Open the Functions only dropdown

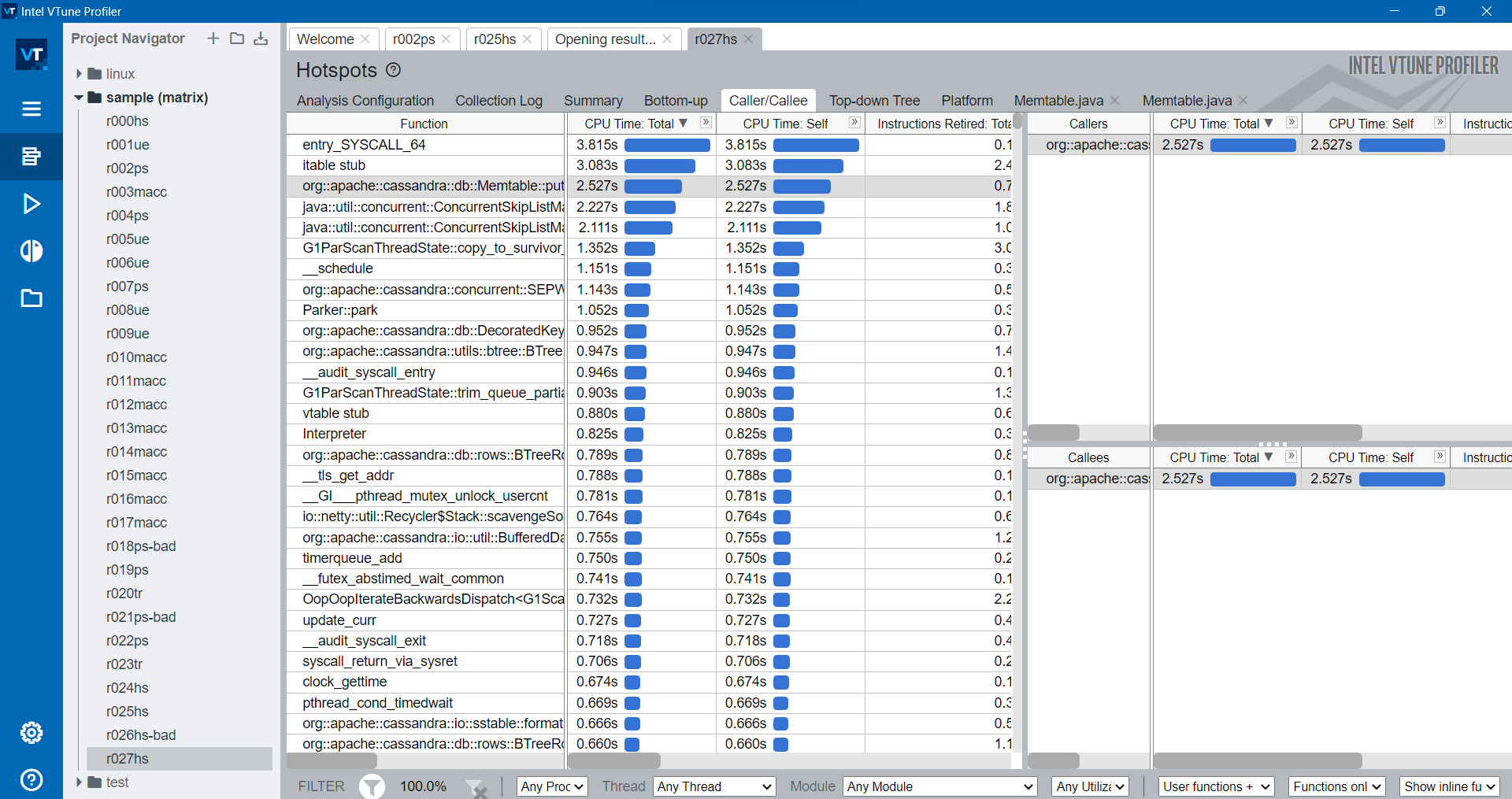[x=1337, y=786]
